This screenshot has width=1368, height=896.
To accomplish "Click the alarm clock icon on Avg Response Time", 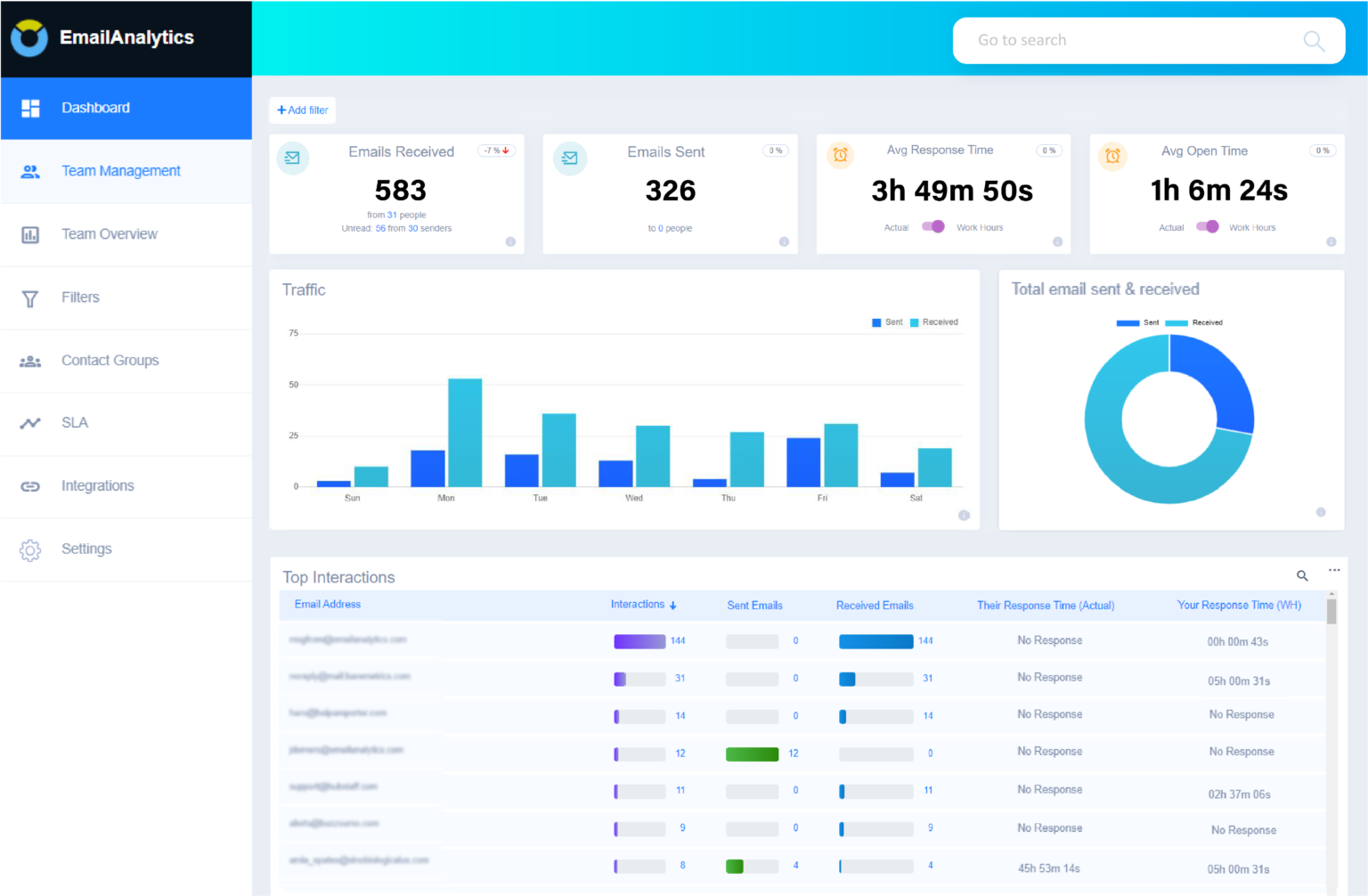I will tap(840, 155).
